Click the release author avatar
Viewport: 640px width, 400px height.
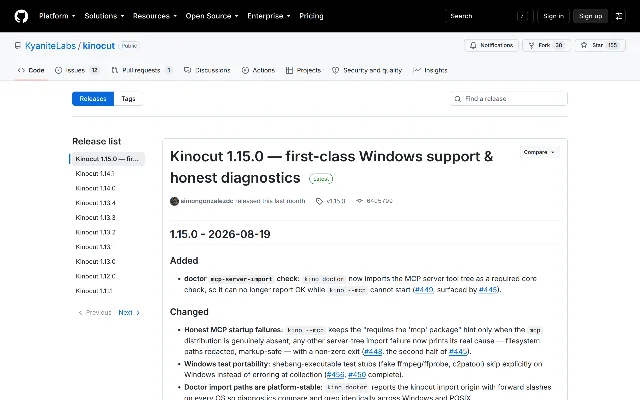pyautogui.click(x=174, y=201)
